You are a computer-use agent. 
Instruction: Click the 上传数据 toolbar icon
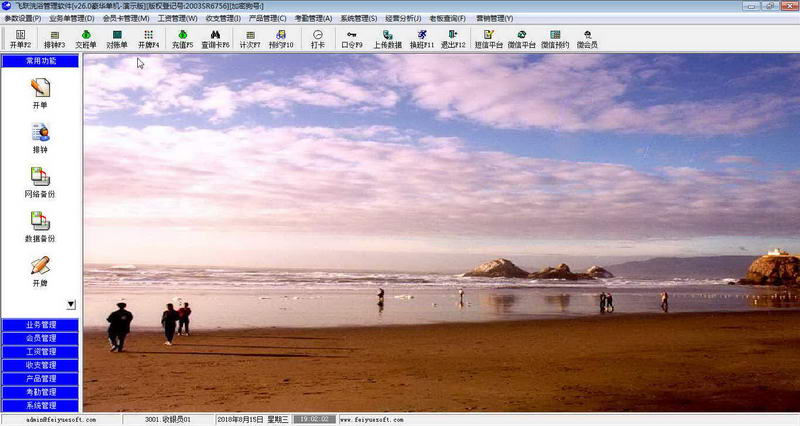[x=388, y=39]
